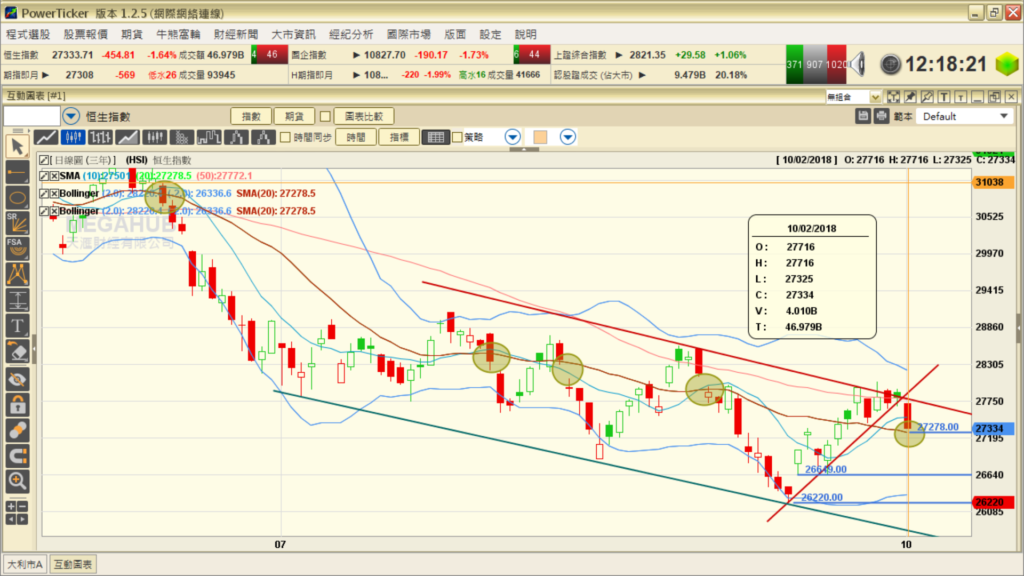Enable the 策略 checkbox
The image size is (1024, 576).
click(x=457, y=137)
